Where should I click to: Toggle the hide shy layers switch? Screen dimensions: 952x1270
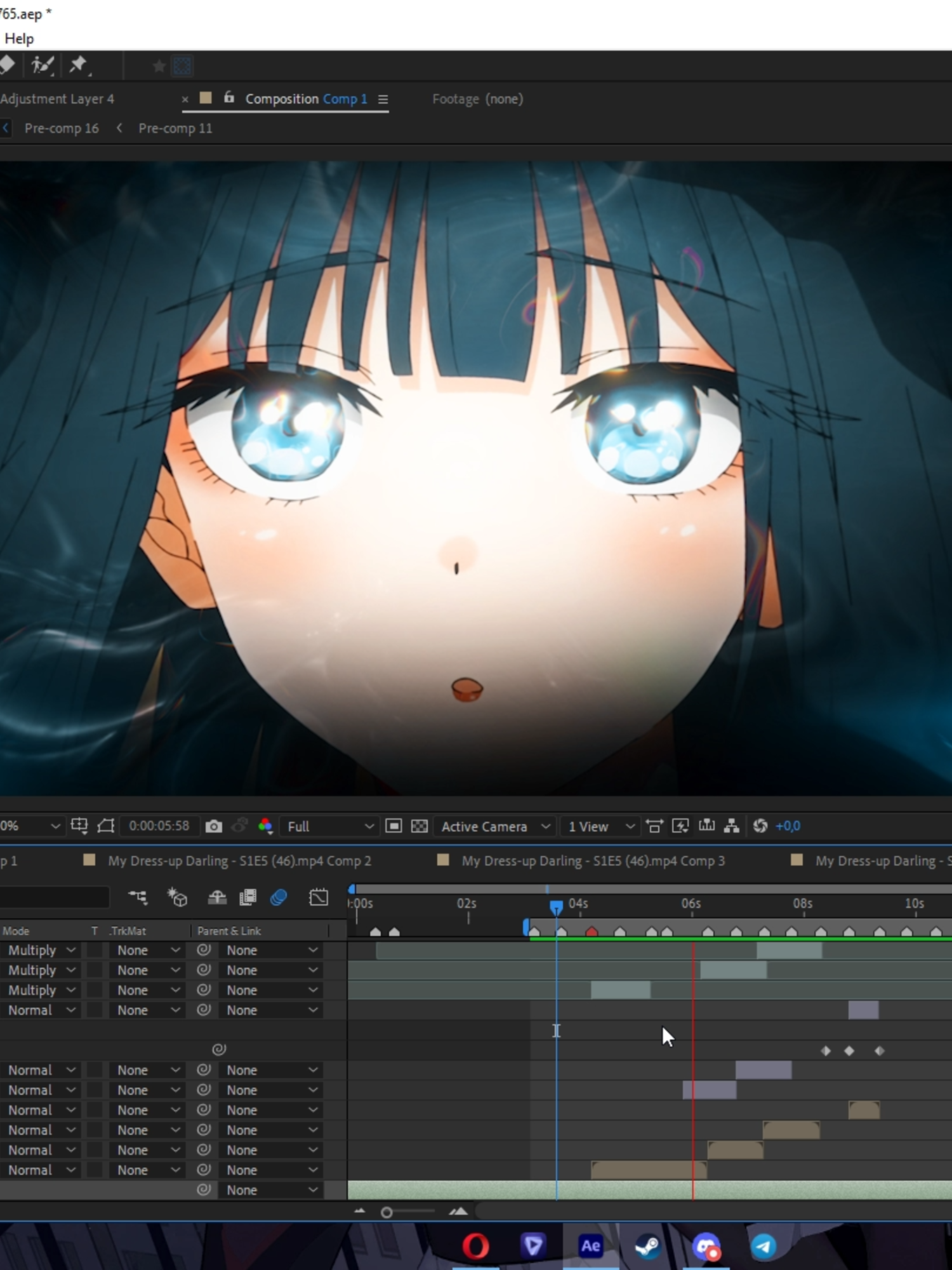click(x=217, y=897)
